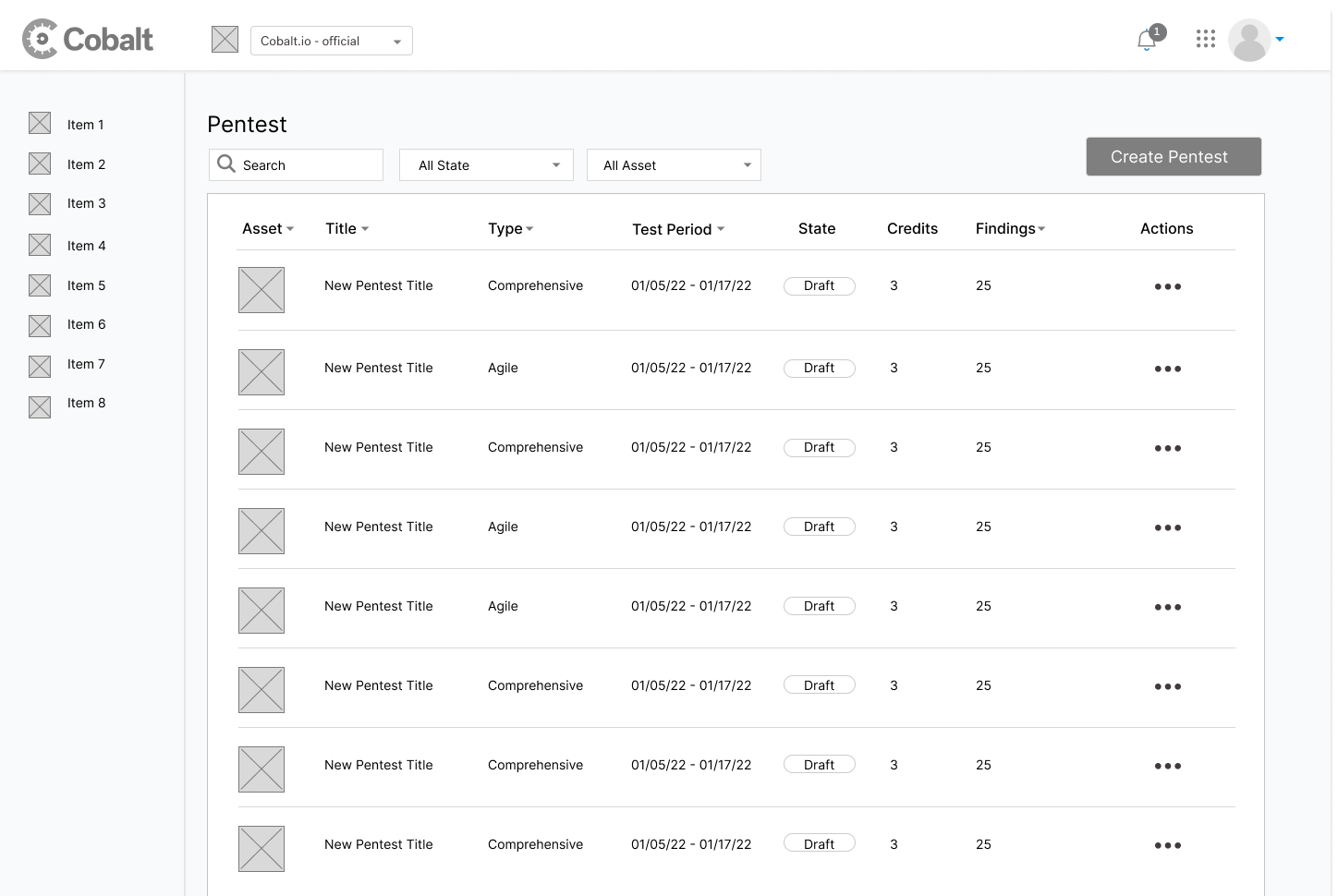This screenshot has height=896, width=1338.
Task: Sort the table by Type column
Action: coord(511,228)
